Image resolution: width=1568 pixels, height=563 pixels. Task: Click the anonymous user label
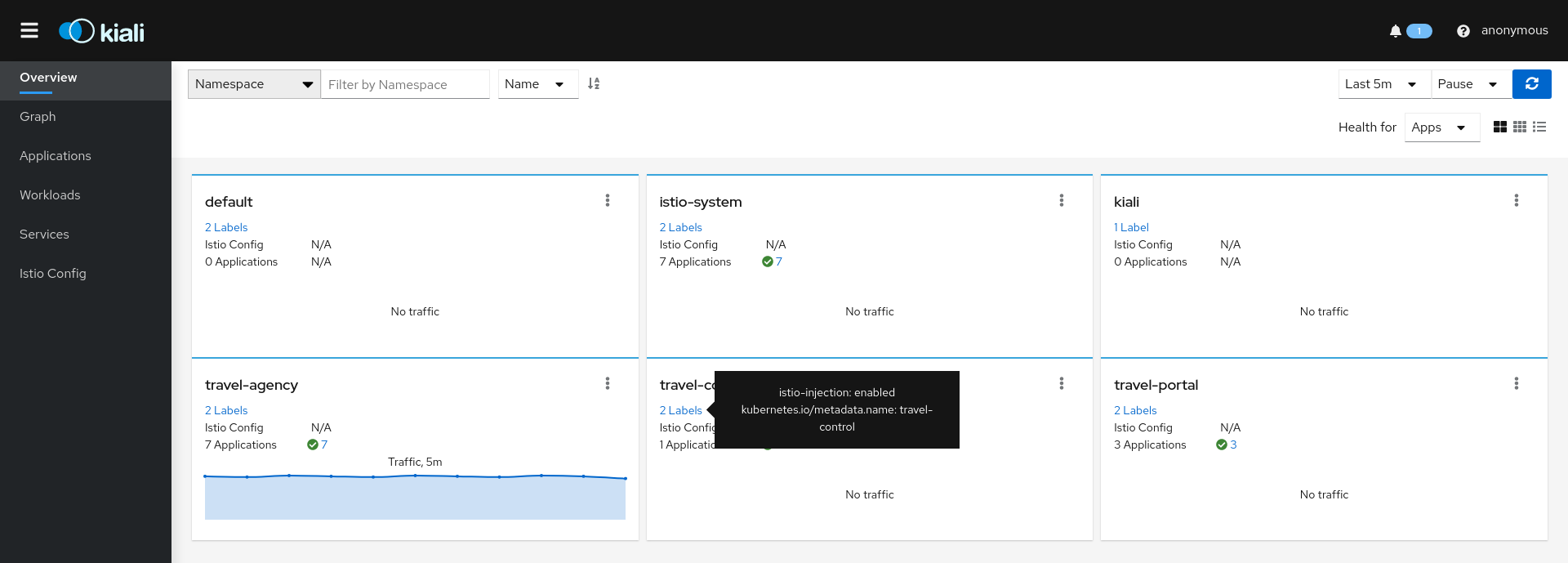tap(1514, 30)
